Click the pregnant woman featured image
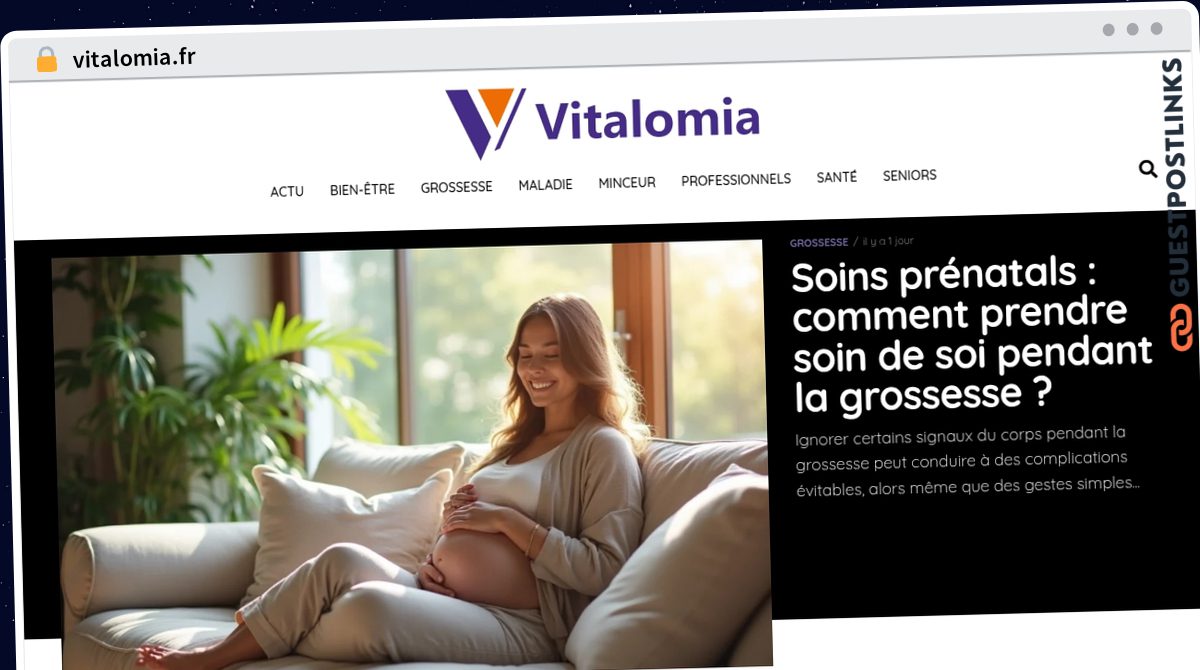Screen dimensions: 1200x670 pos(410,453)
